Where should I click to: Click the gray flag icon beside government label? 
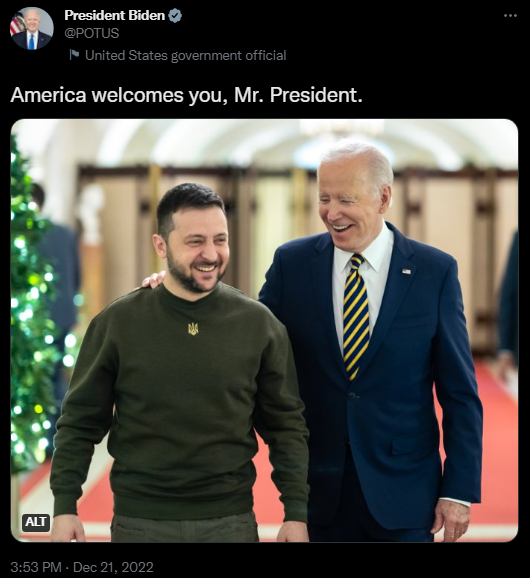(x=74, y=55)
